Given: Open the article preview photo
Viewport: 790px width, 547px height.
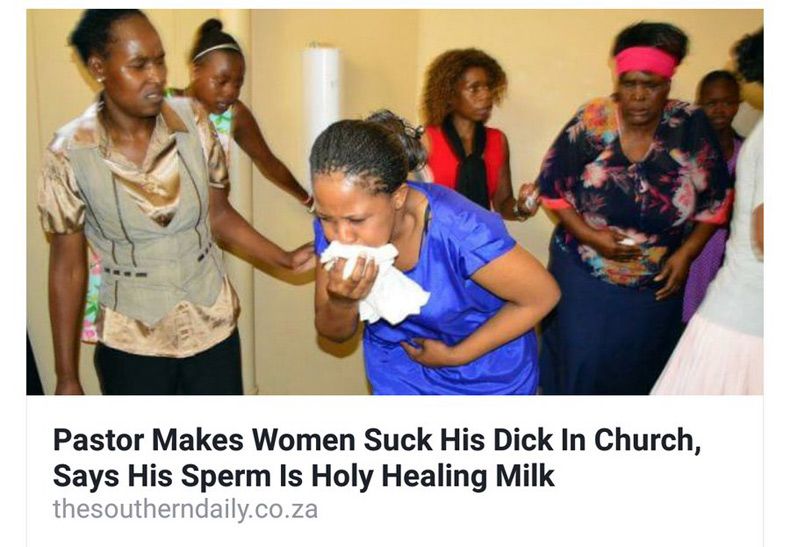Looking at the screenshot, I should click(x=394, y=202).
